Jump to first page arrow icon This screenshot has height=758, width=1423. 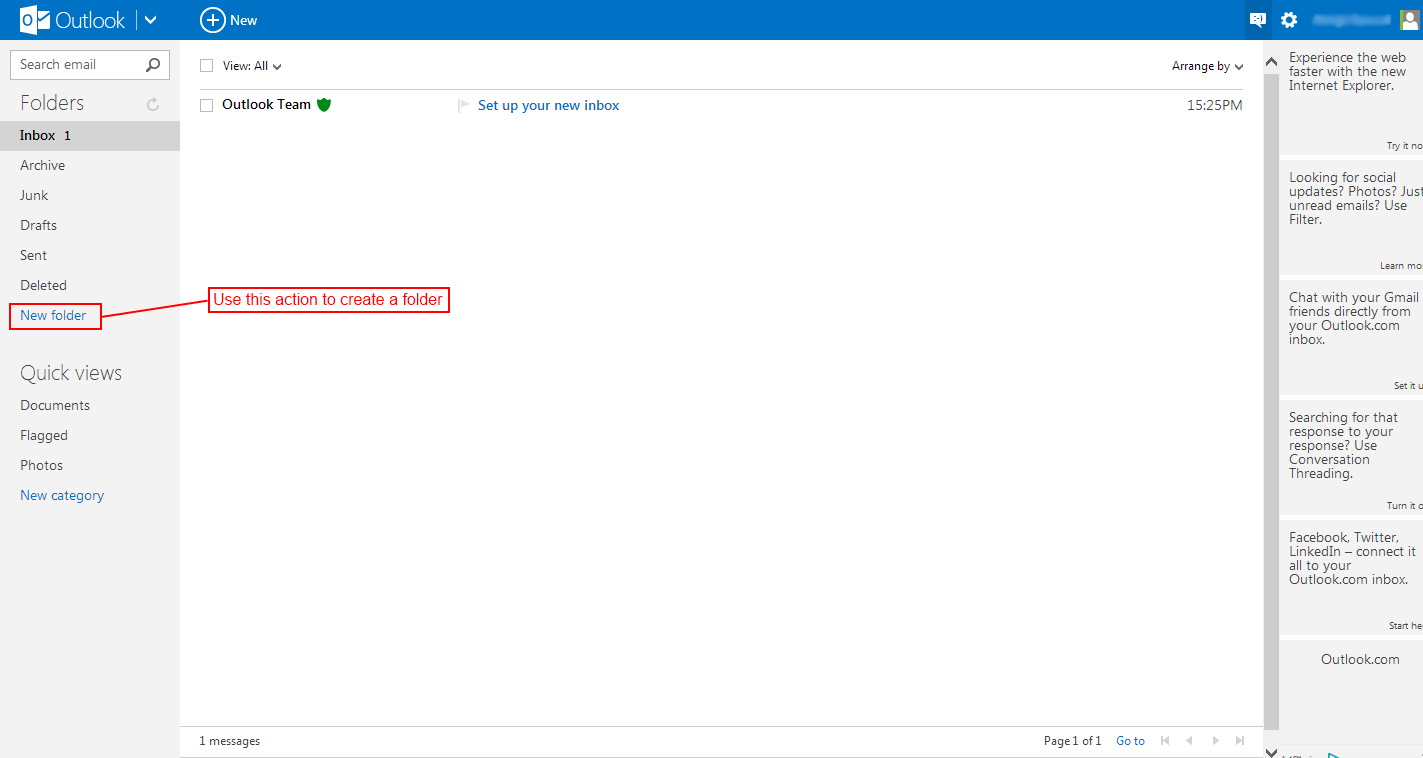1165,741
